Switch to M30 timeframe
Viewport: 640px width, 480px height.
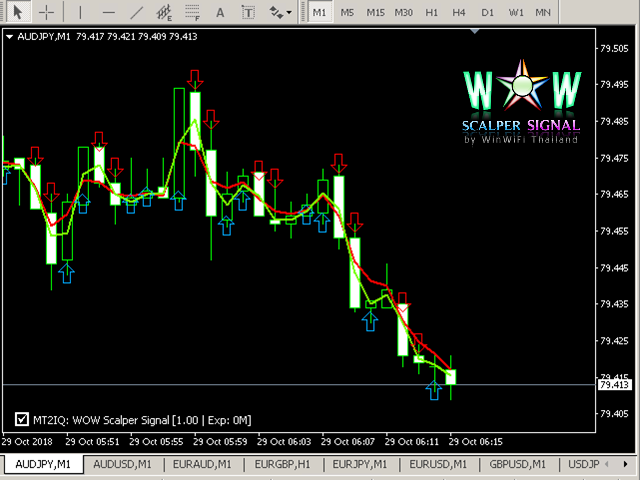tap(403, 12)
